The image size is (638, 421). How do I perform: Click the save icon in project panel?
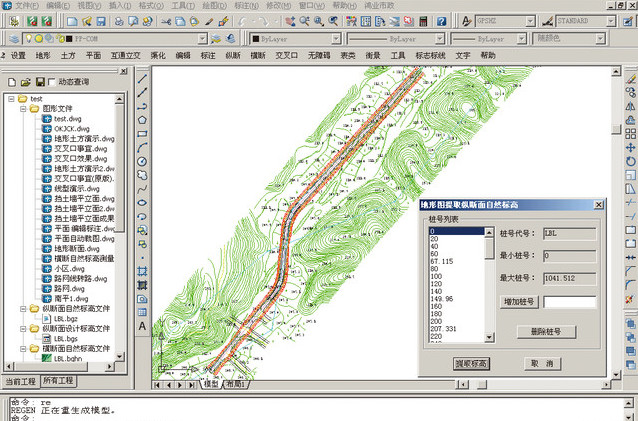click(40, 82)
